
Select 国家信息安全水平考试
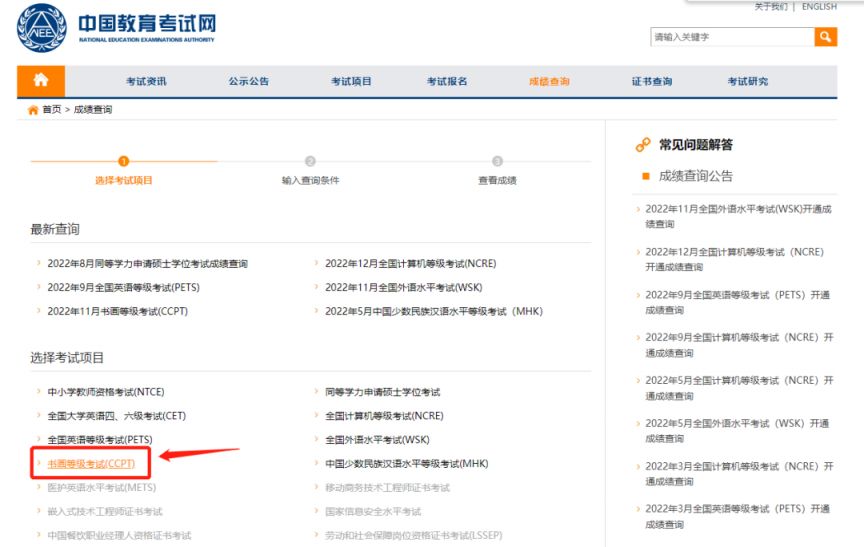373,511
